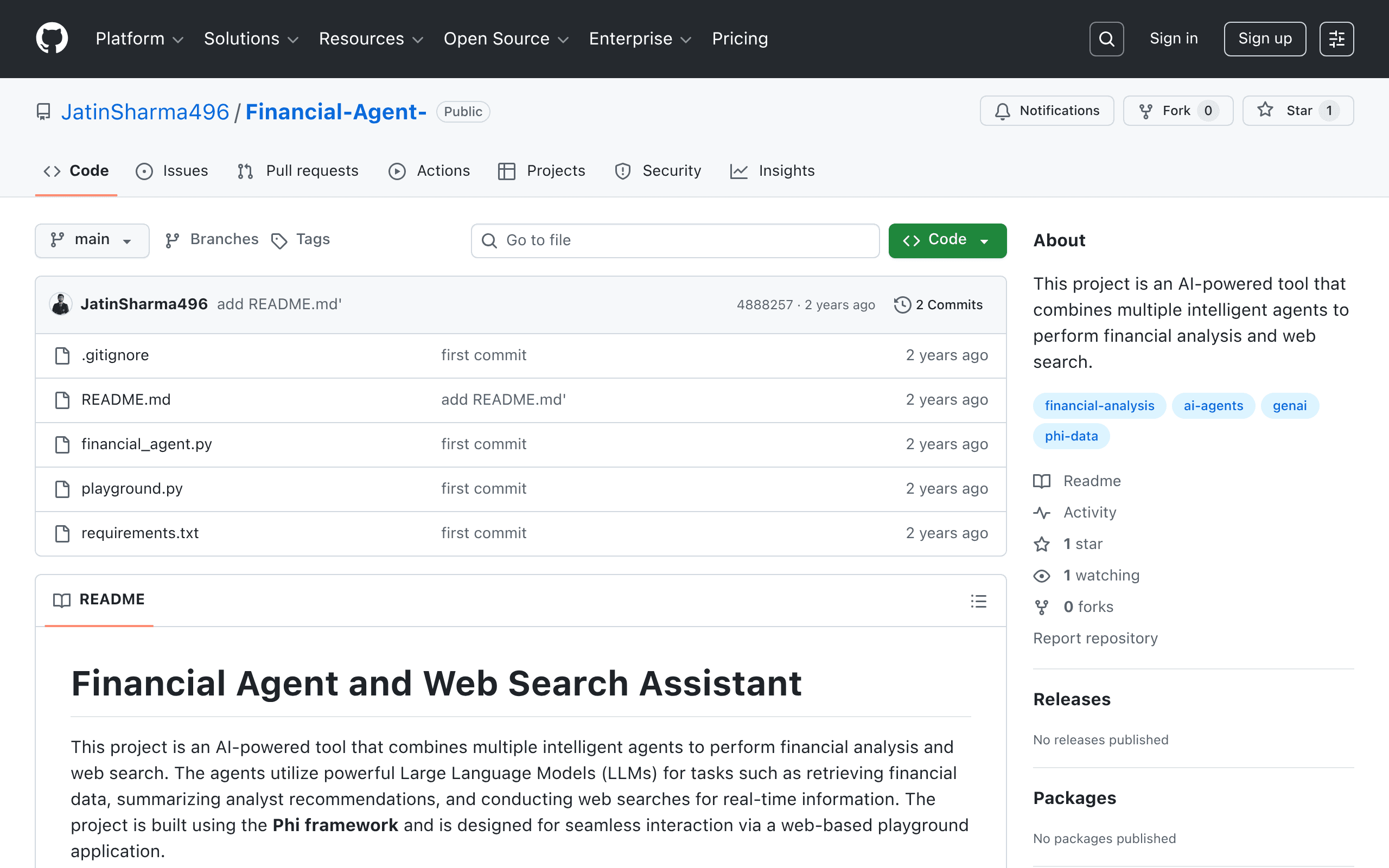Click the repository icon before owner name
The image size is (1389, 868).
click(43, 112)
